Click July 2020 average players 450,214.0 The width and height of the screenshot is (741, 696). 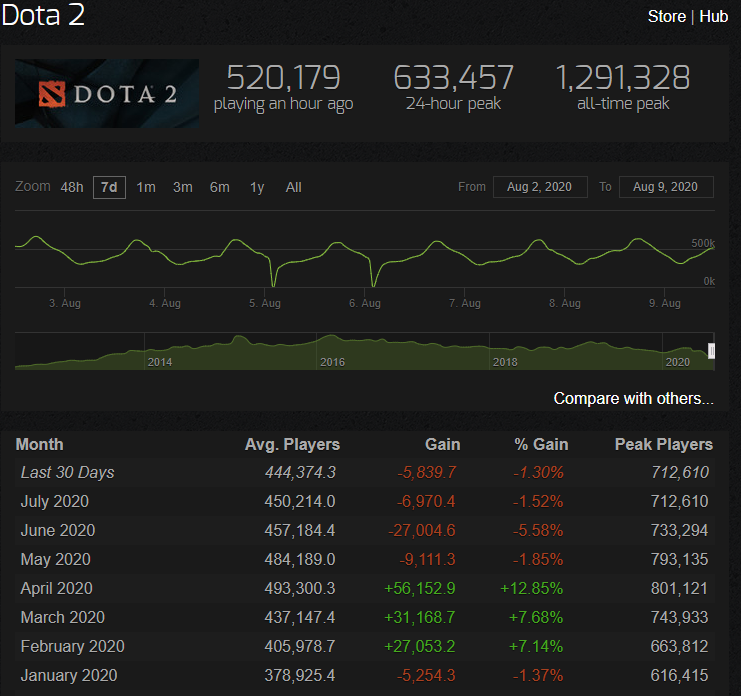(300, 501)
